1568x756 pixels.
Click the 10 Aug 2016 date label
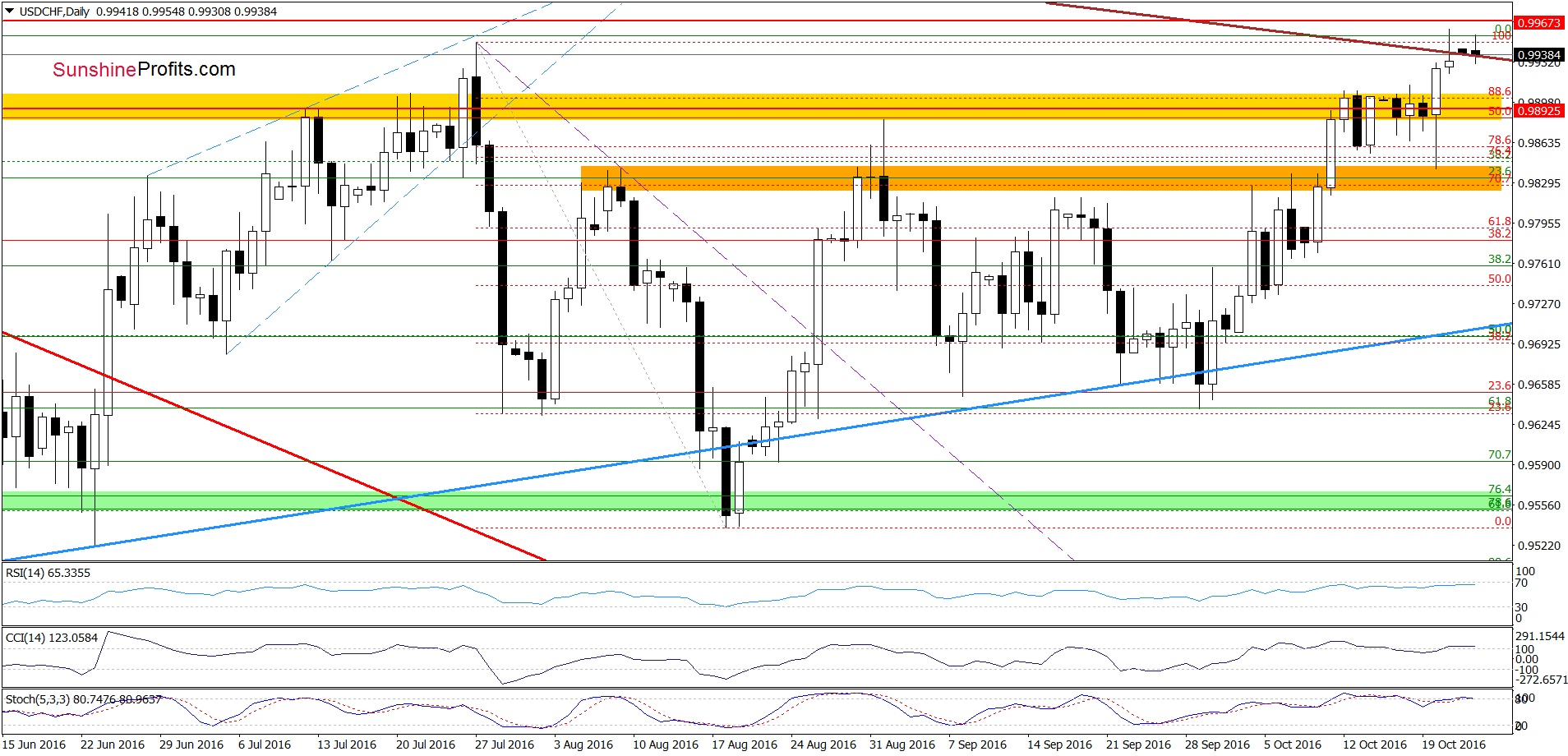coord(666,744)
